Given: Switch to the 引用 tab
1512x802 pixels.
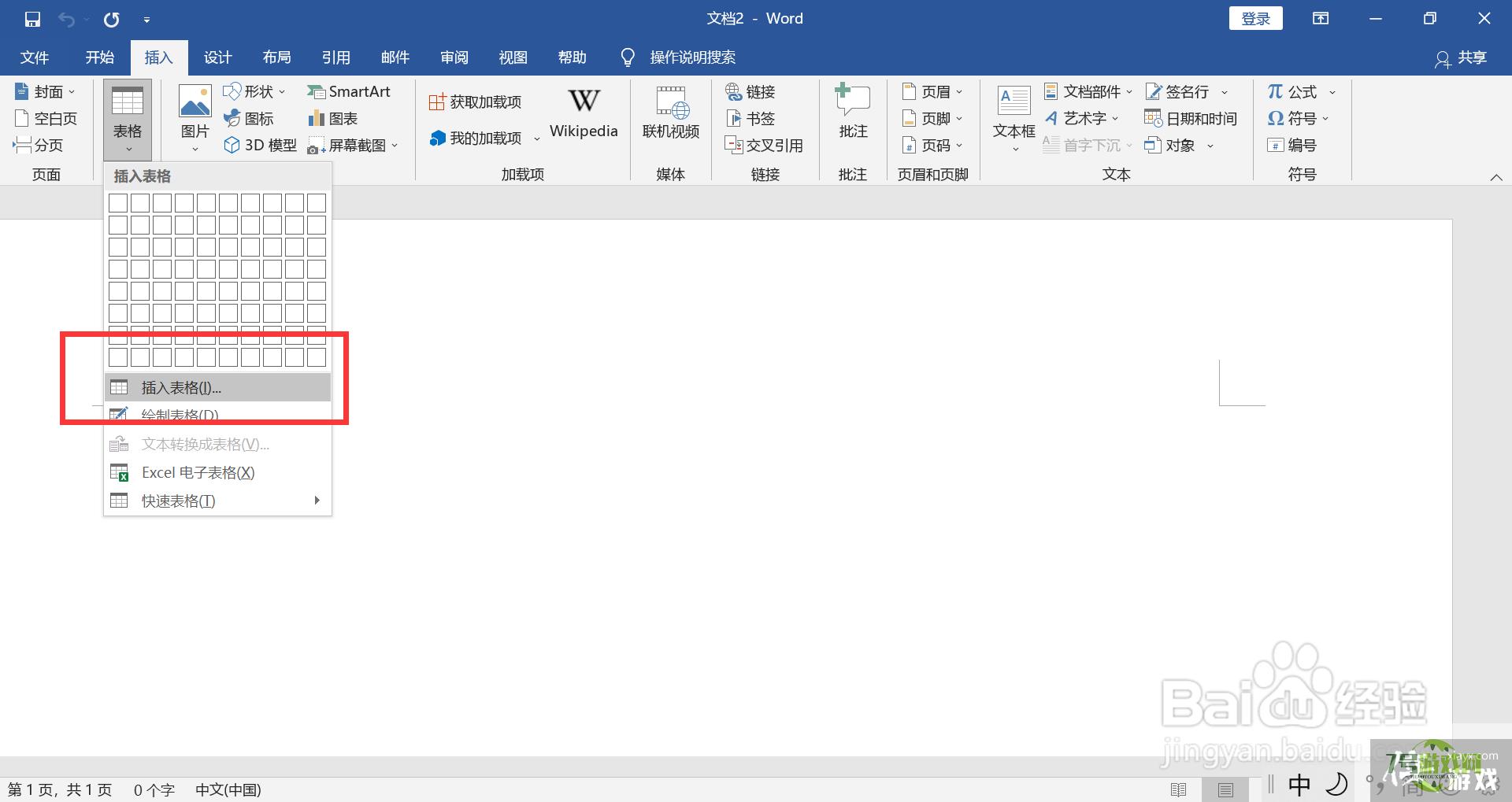Looking at the screenshot, I should click(336, 57).
